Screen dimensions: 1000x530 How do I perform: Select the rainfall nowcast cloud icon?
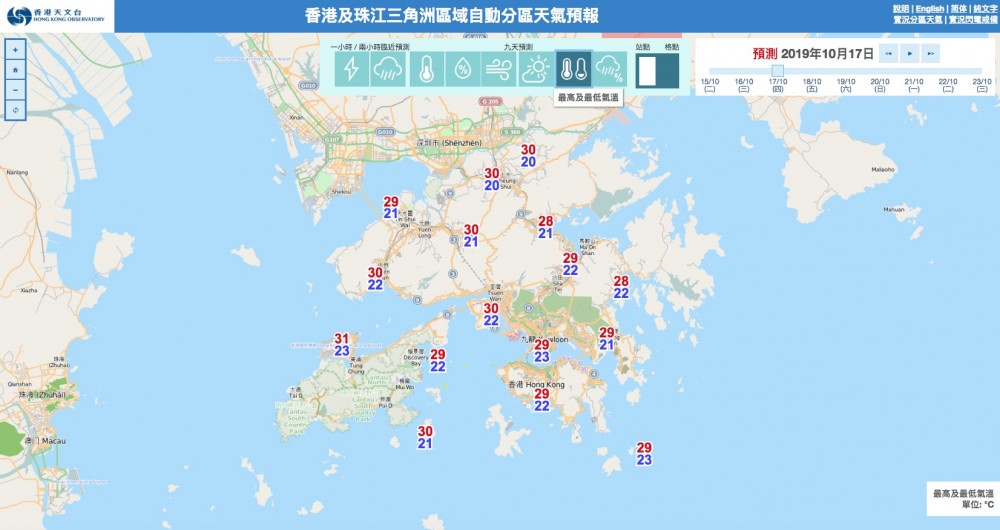point(388,69)
